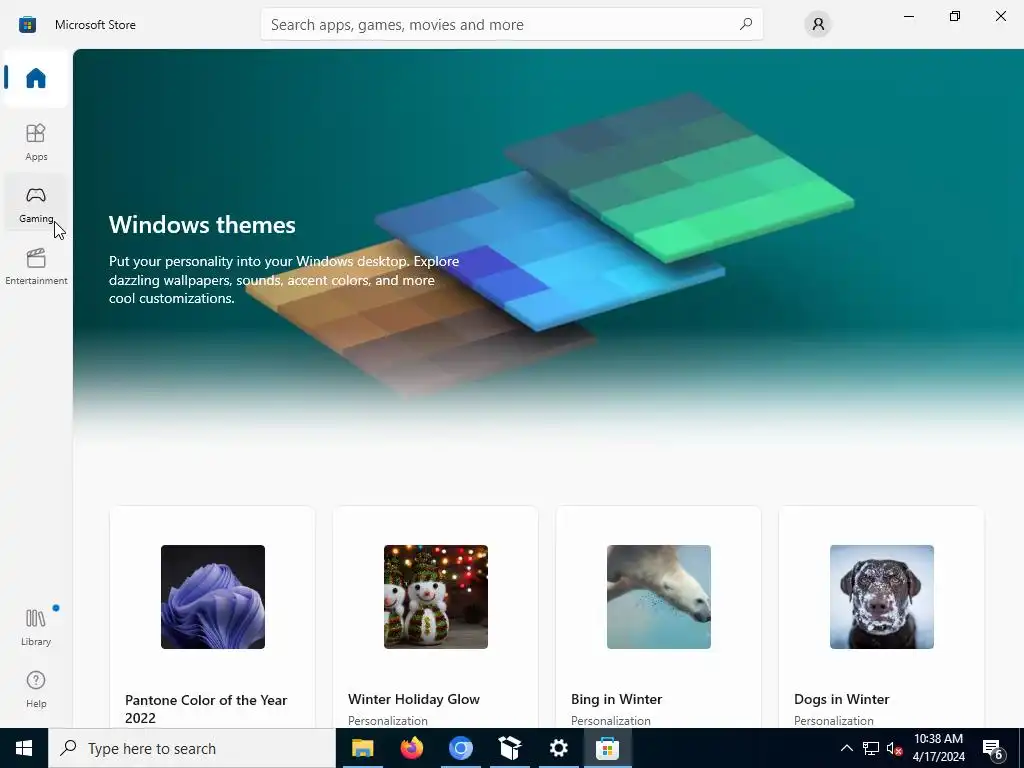Click the muted volume tray icon
1024x768 pixels.
pyautogui.click(x=895, y=748)
